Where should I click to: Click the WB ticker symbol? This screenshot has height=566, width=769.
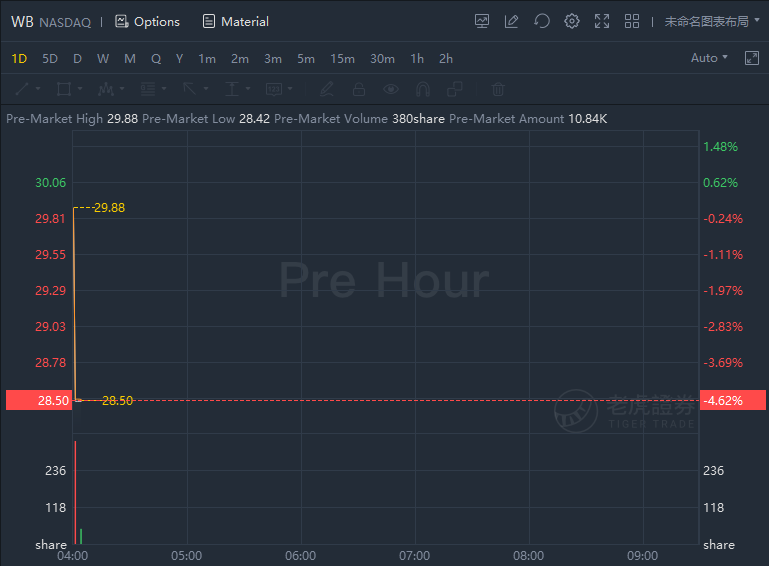coord(22,22)
